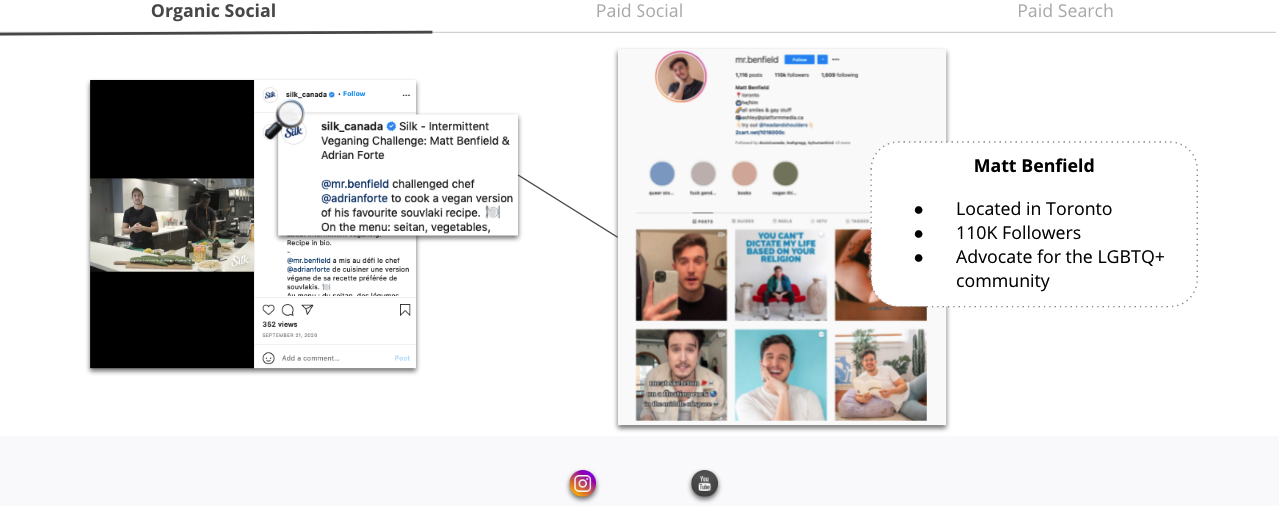This screenshot has width=1279, height=506.
Task: Open the three-dot menu on mr.benfield profile
Action: click(836, 59)
